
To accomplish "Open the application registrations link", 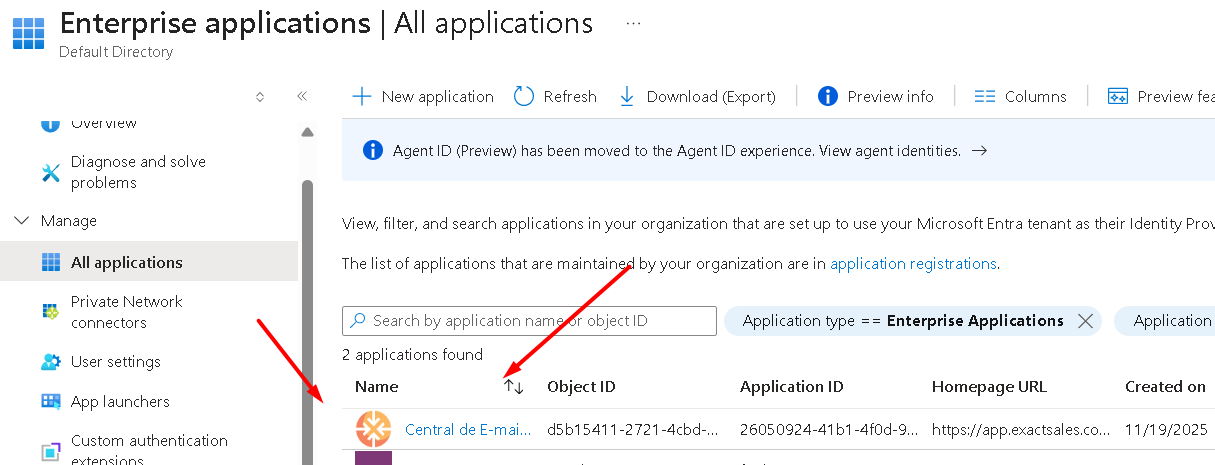I will [913, 264].
